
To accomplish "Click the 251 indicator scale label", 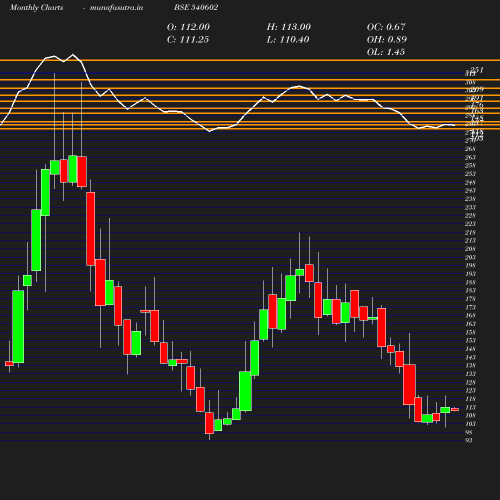I will pos(477,70).
